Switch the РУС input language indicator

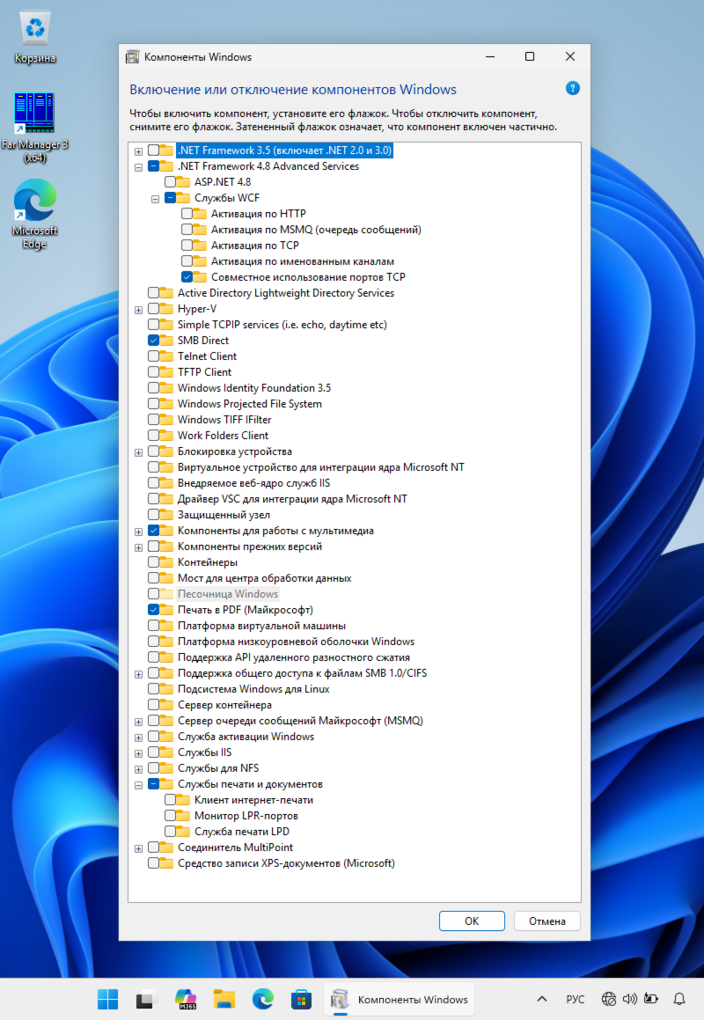point(575,999)
